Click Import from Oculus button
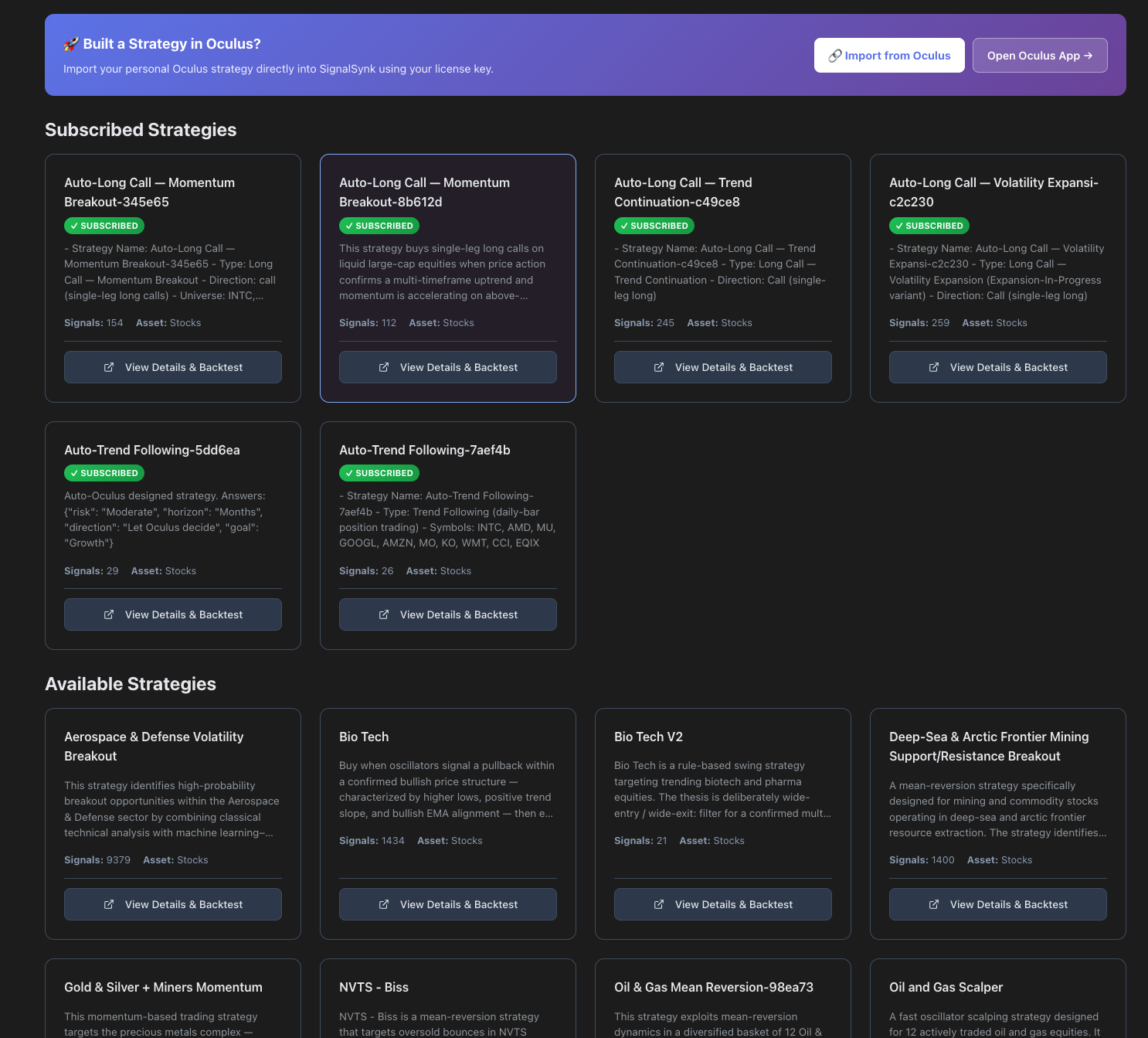Image resolution: width=1148 pixels, height=1038 pixels. 889,56
